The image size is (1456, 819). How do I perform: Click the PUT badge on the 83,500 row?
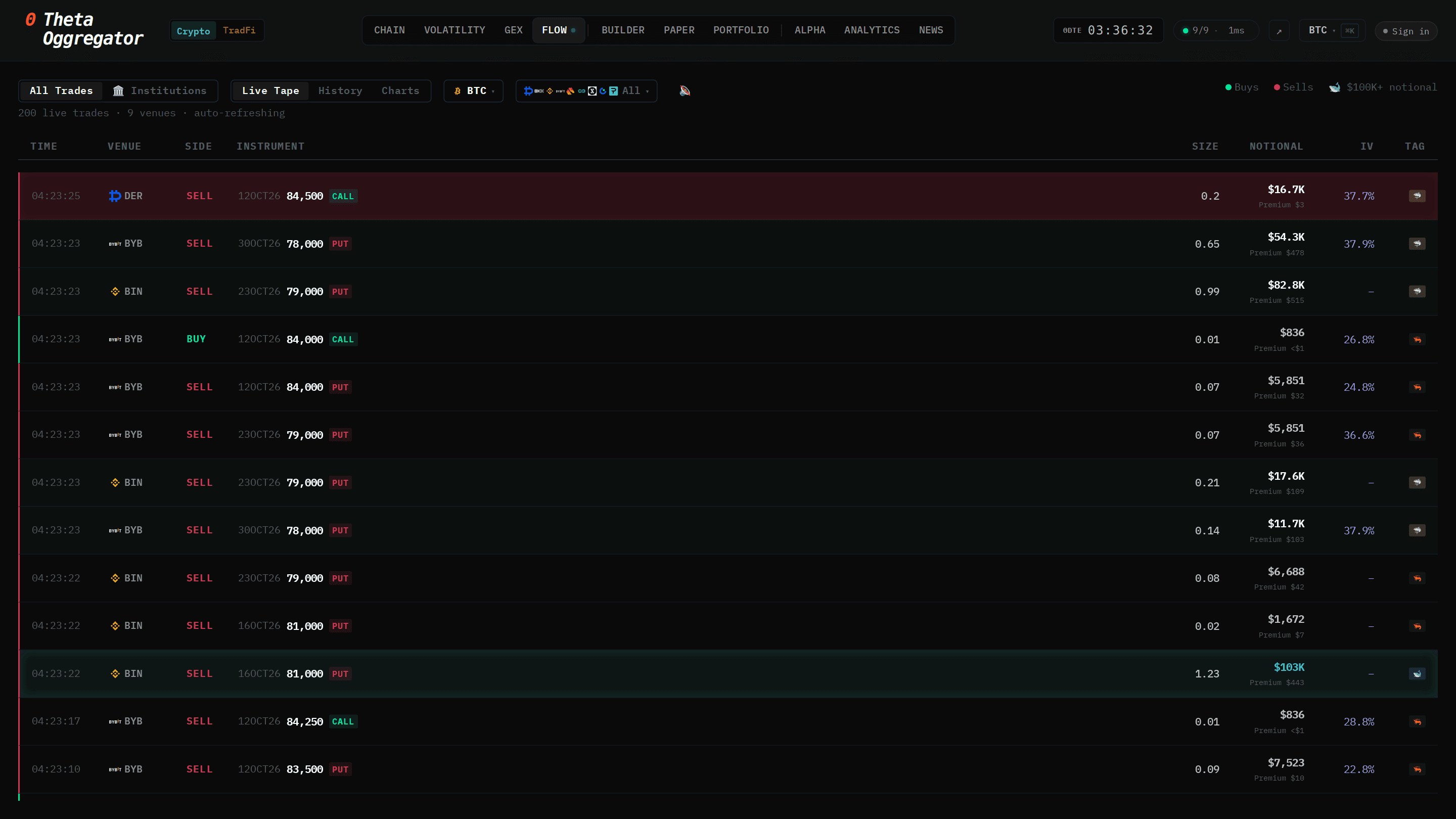(x=340, y=770)
